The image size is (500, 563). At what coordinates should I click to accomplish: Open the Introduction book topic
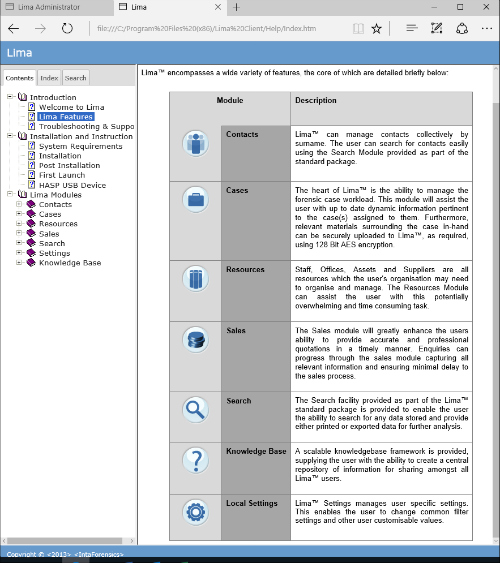click(x=53, y=97)
